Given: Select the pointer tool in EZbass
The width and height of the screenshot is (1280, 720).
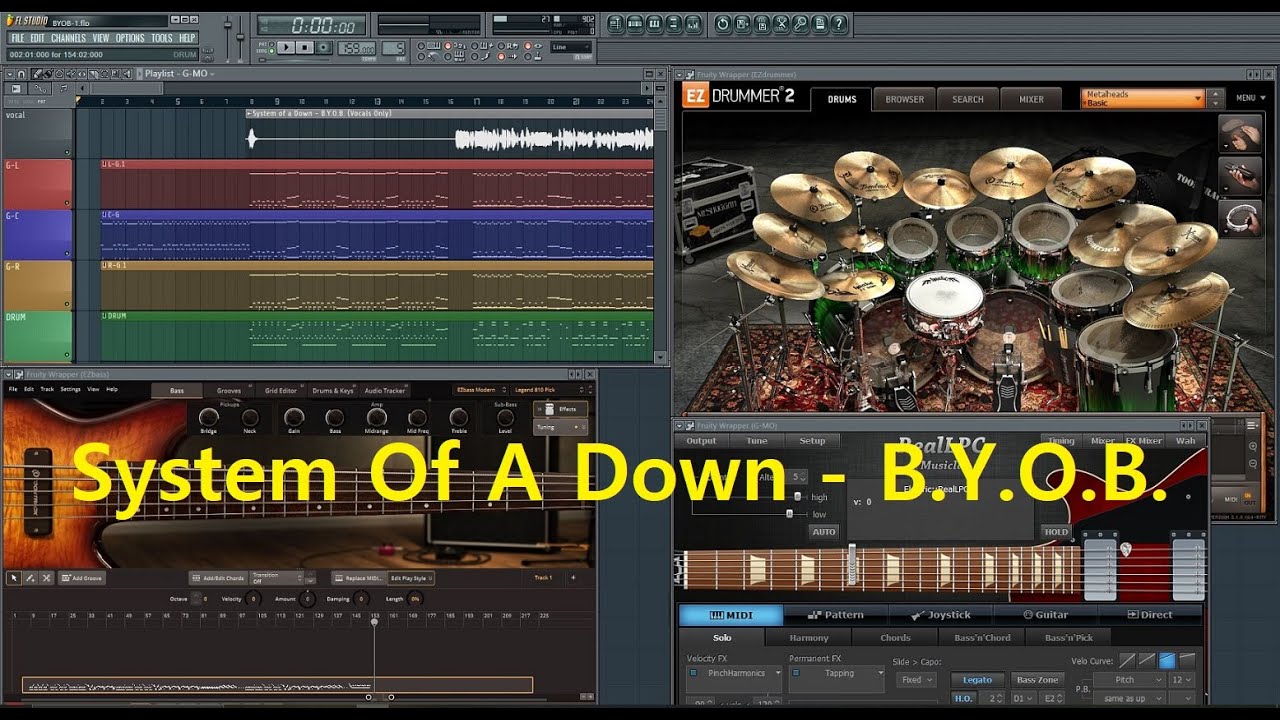Looking at the screenshot, I should pos(14,578).
